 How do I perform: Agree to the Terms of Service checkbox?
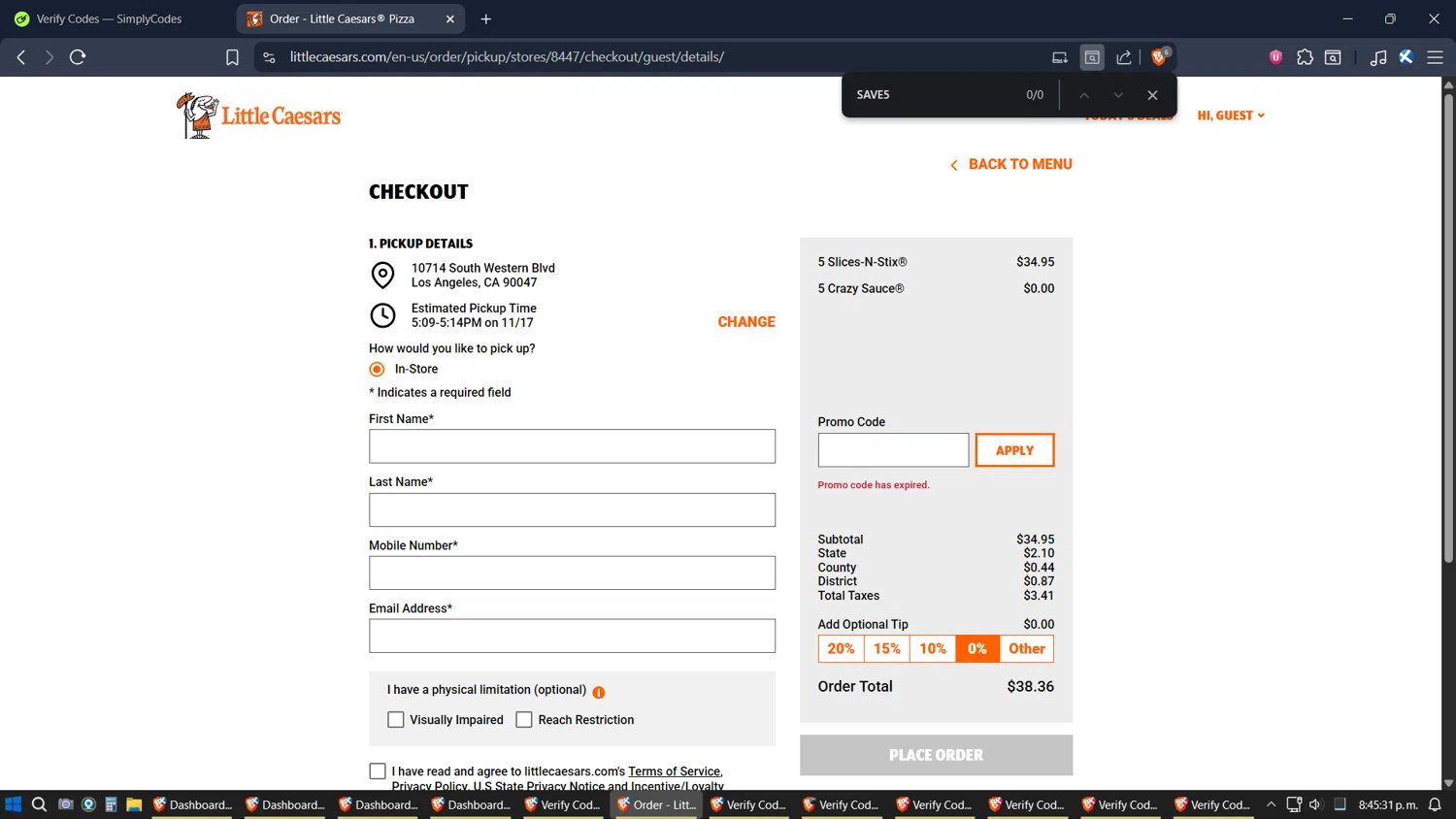coord(378,771)
